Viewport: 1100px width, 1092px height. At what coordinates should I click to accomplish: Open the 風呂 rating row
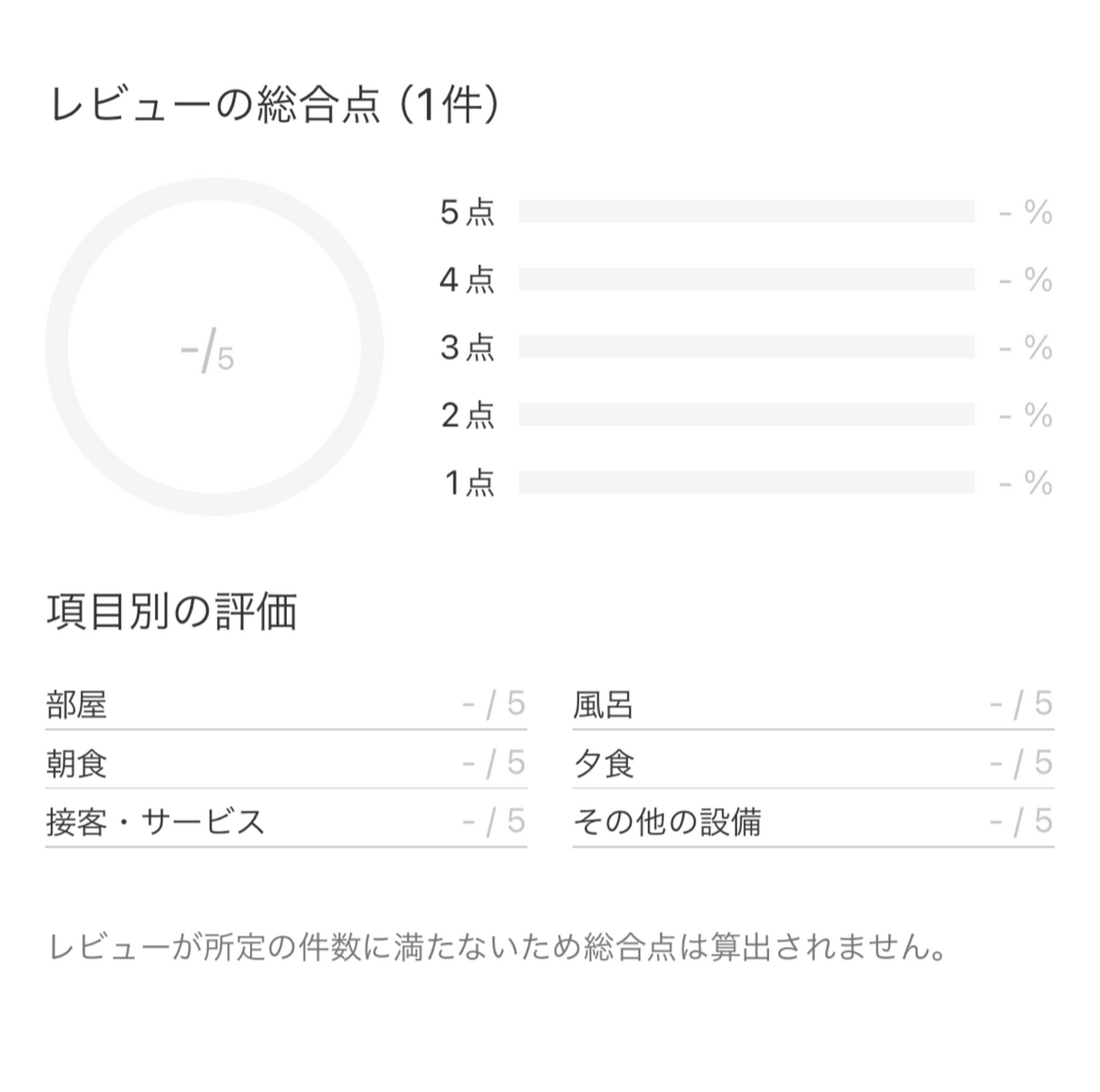click(813, 704)
